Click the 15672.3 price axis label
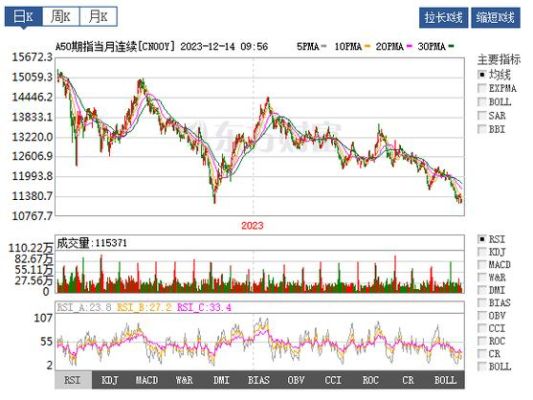The image size is (533, 400). [x=33, y=57]
